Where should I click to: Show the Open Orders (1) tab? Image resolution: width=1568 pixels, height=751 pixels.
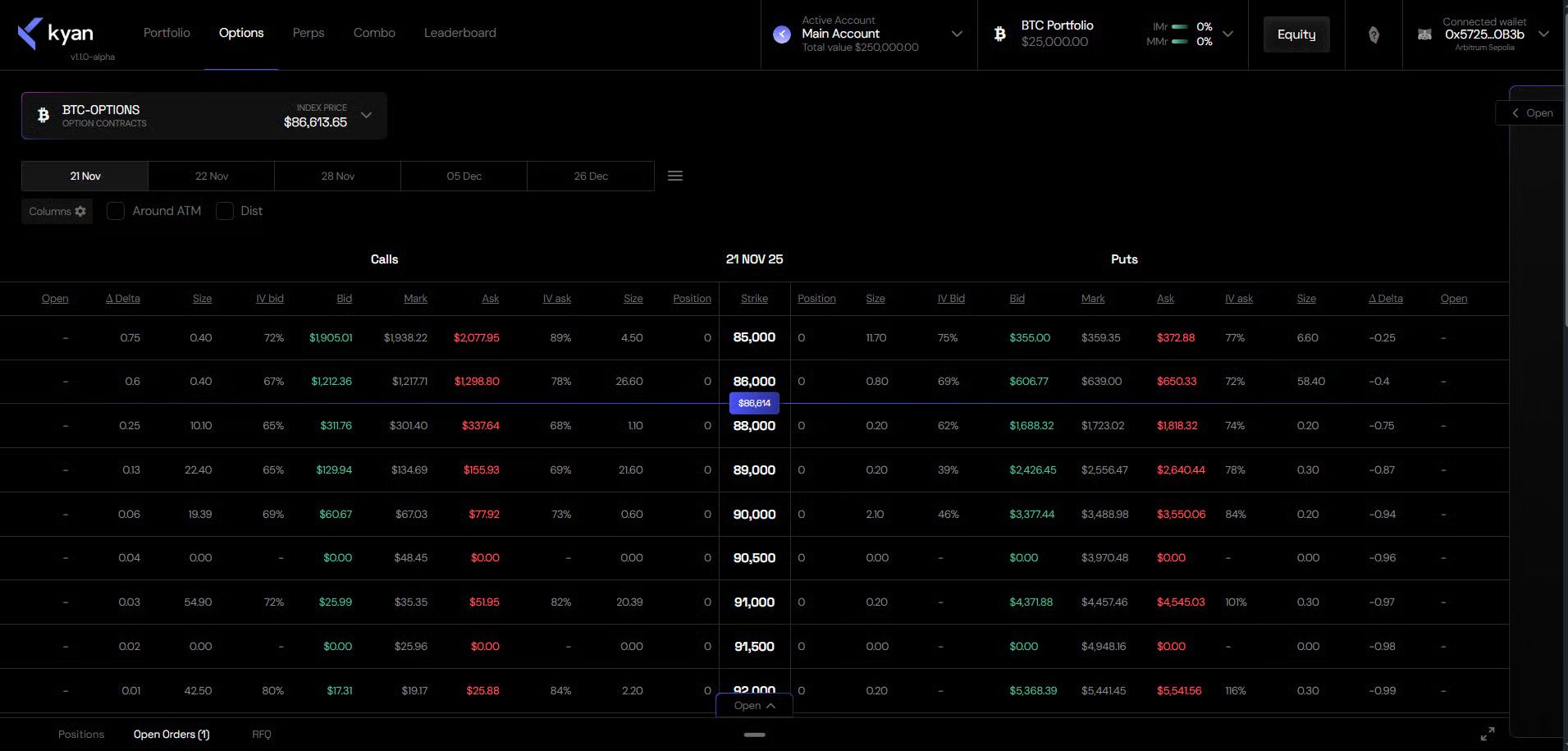point(171,734)
